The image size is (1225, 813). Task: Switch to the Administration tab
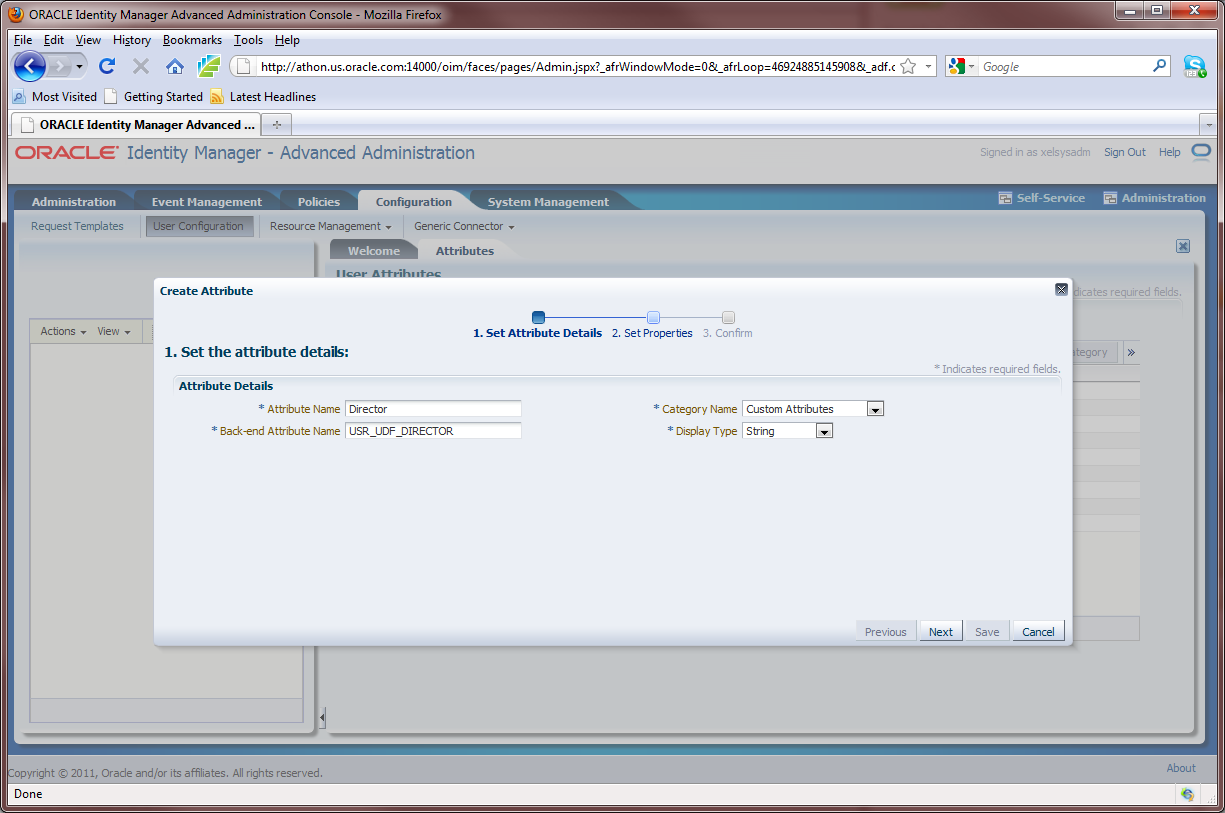(x=74, y=202)
